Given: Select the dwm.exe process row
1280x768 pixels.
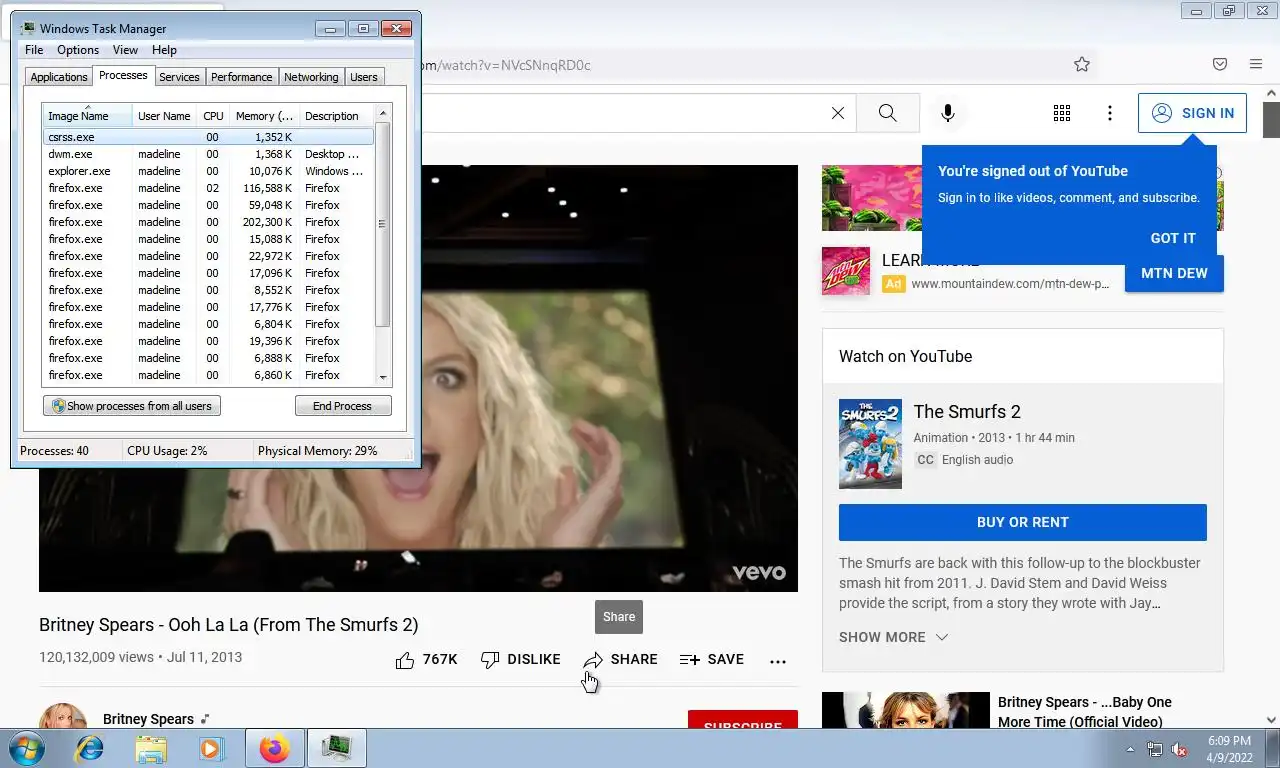Looking at the screenshot, I should (208, 154).
